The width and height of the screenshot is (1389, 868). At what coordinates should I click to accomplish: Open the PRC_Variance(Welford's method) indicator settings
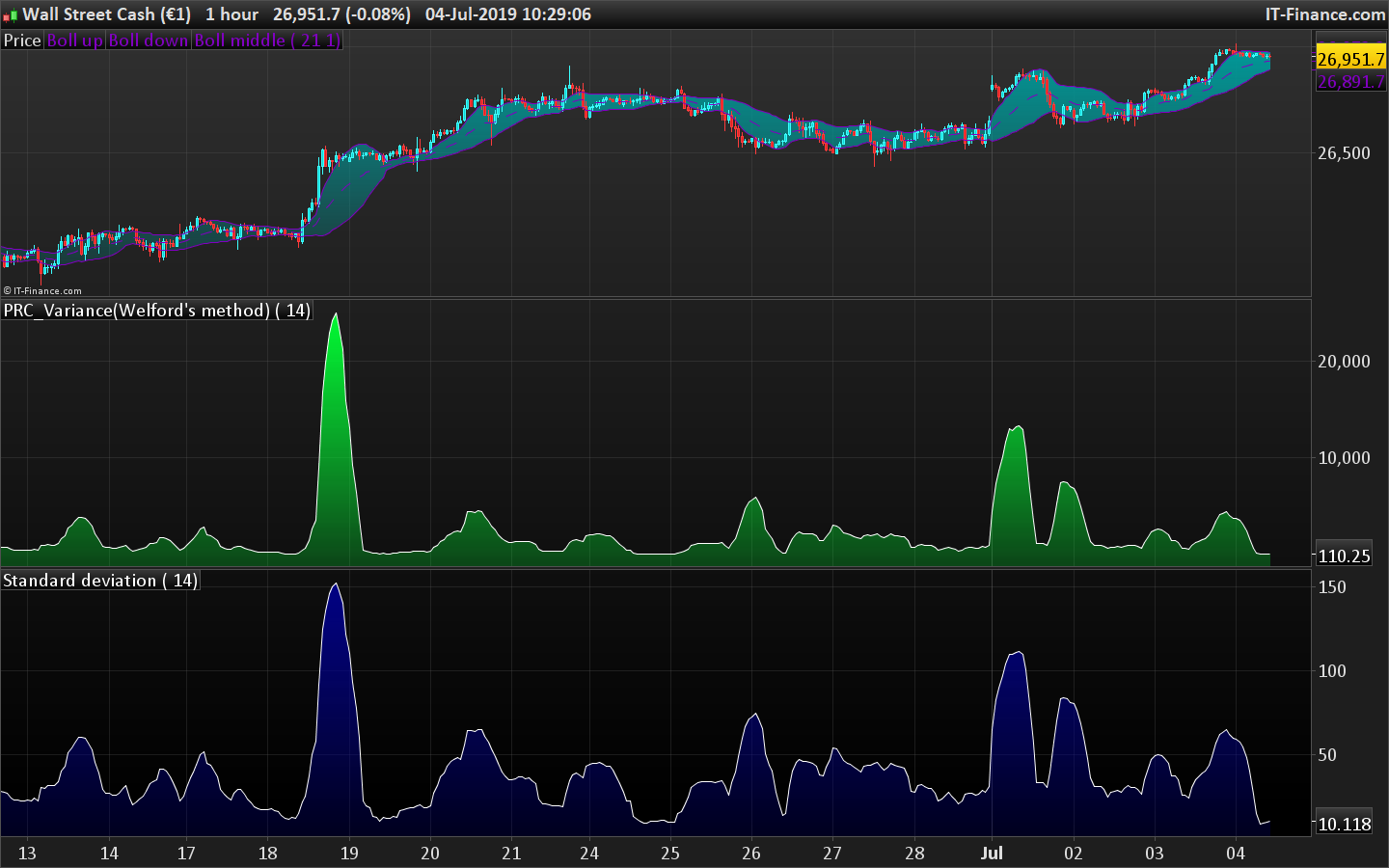coord(157,311)
